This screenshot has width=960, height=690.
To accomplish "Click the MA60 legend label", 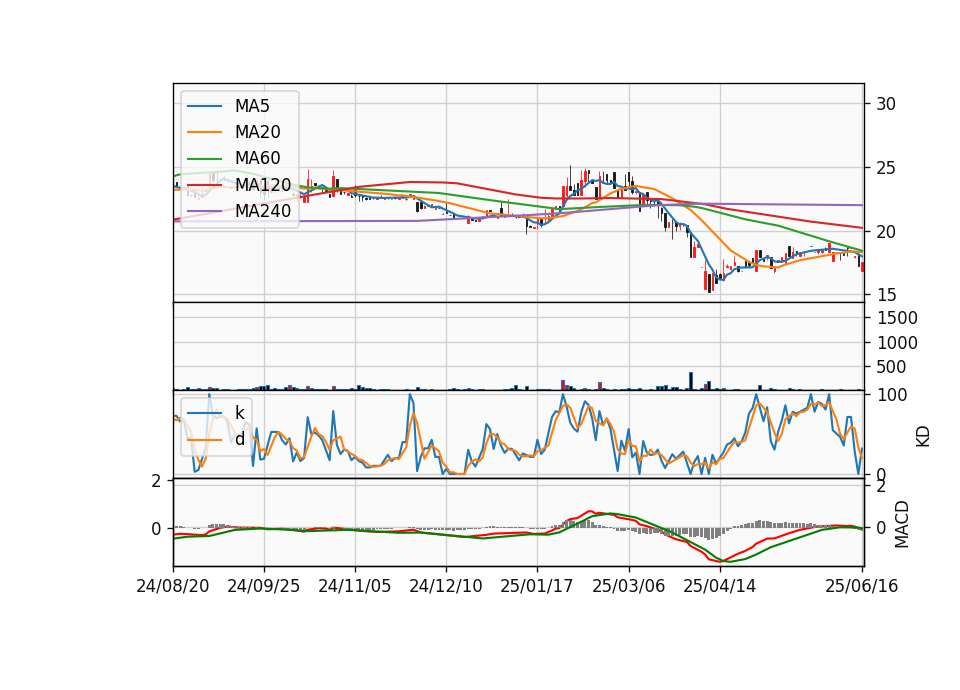I will pyautogui.click(x=258, y=158).
